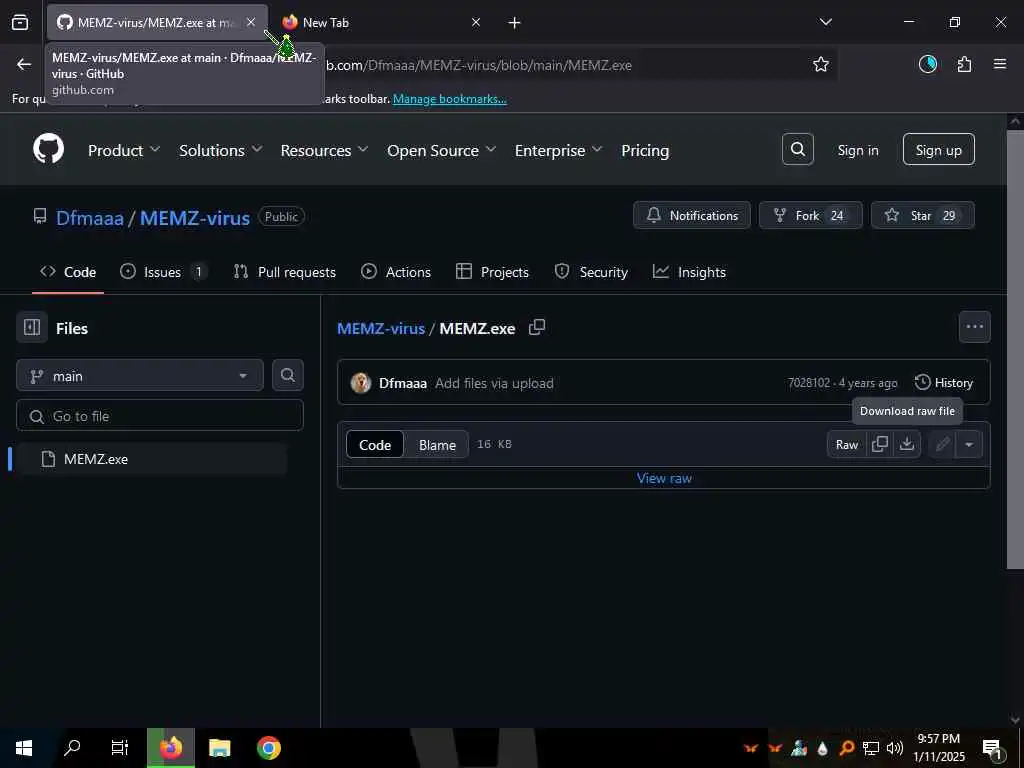Open Windows Start menu
The height and width of the screenshot is (768, 1024).
coord(24,748)
